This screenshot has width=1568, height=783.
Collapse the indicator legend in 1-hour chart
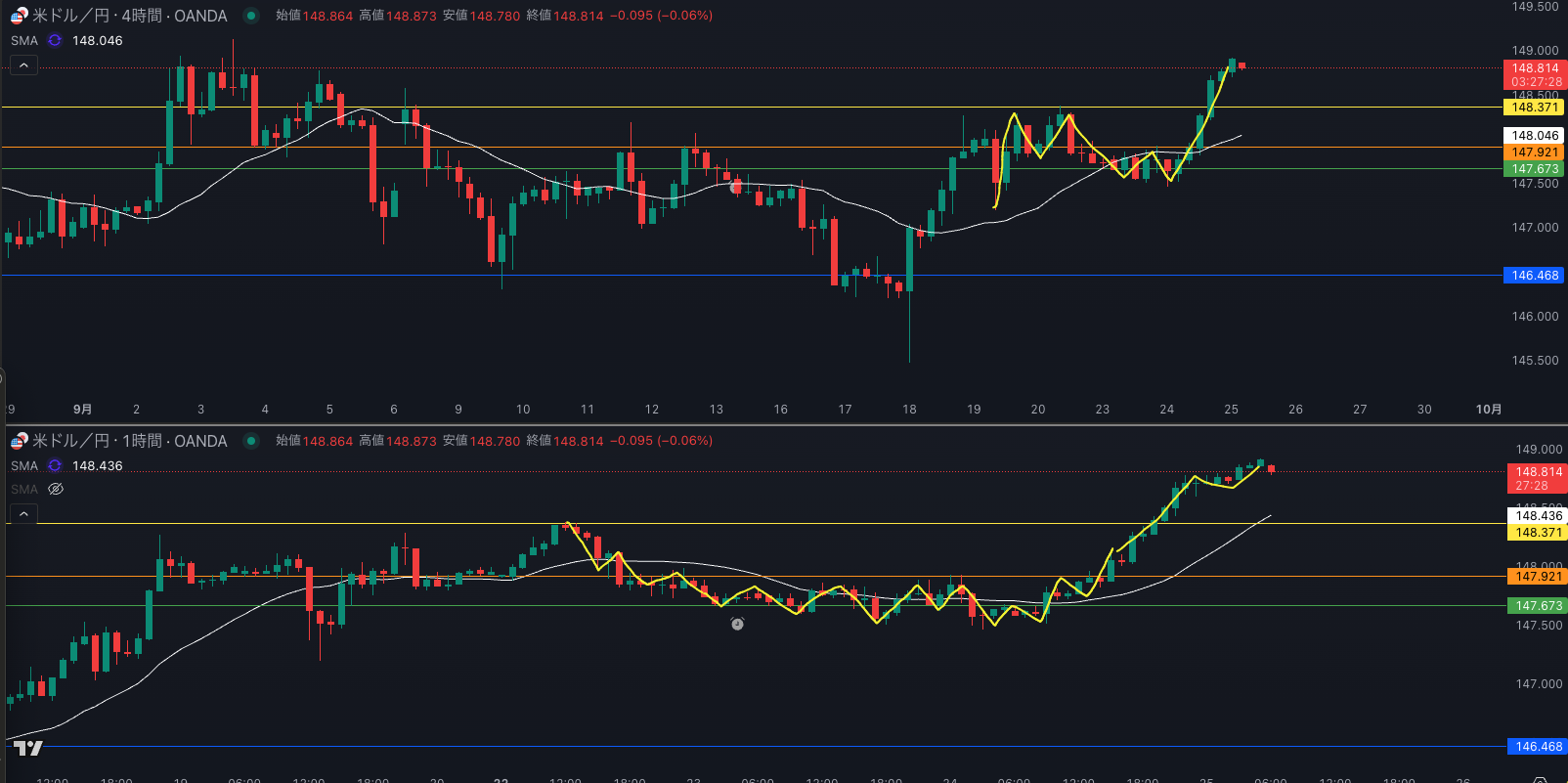(x=23, y=513)
